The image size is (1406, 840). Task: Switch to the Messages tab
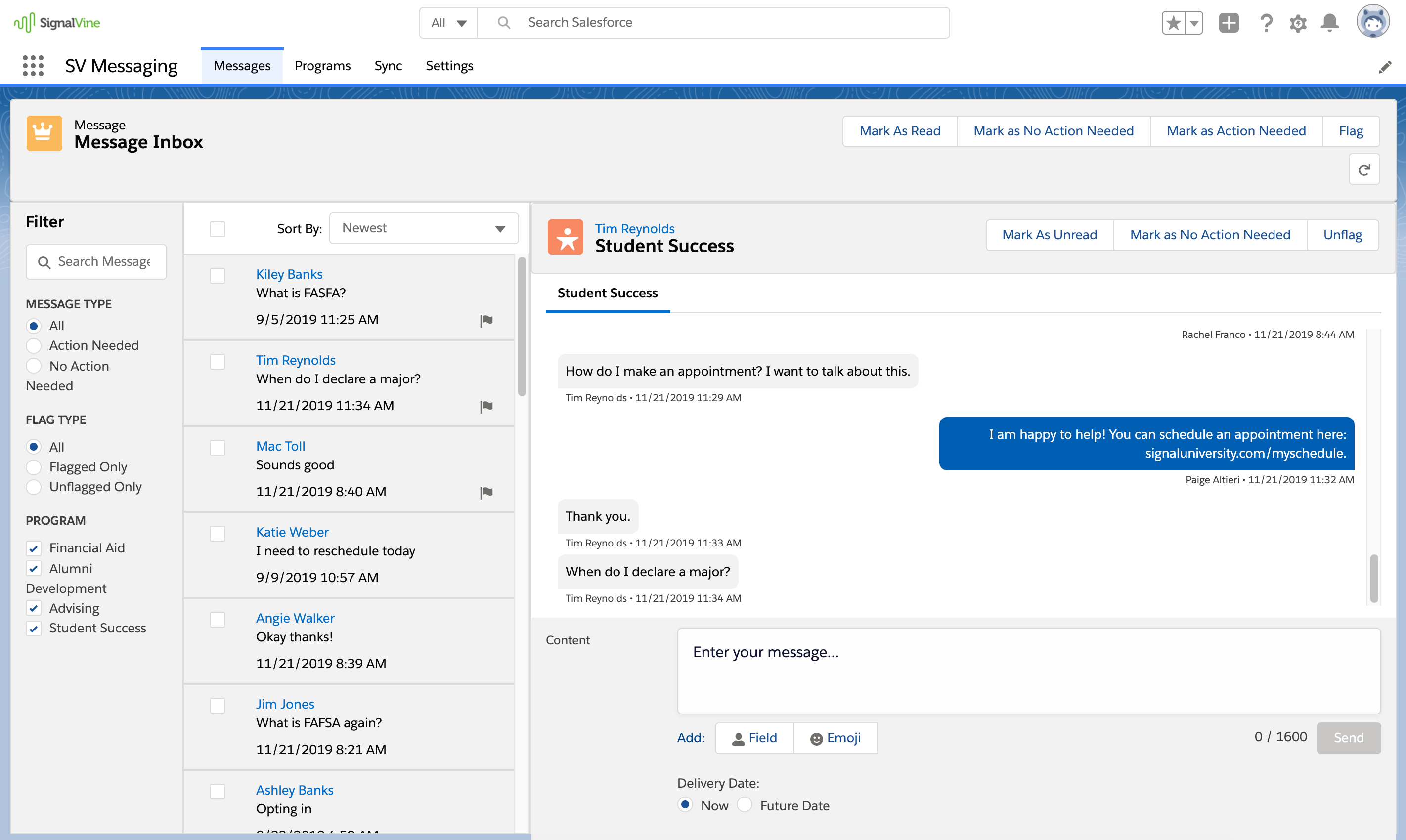click(x=242, y=66)
